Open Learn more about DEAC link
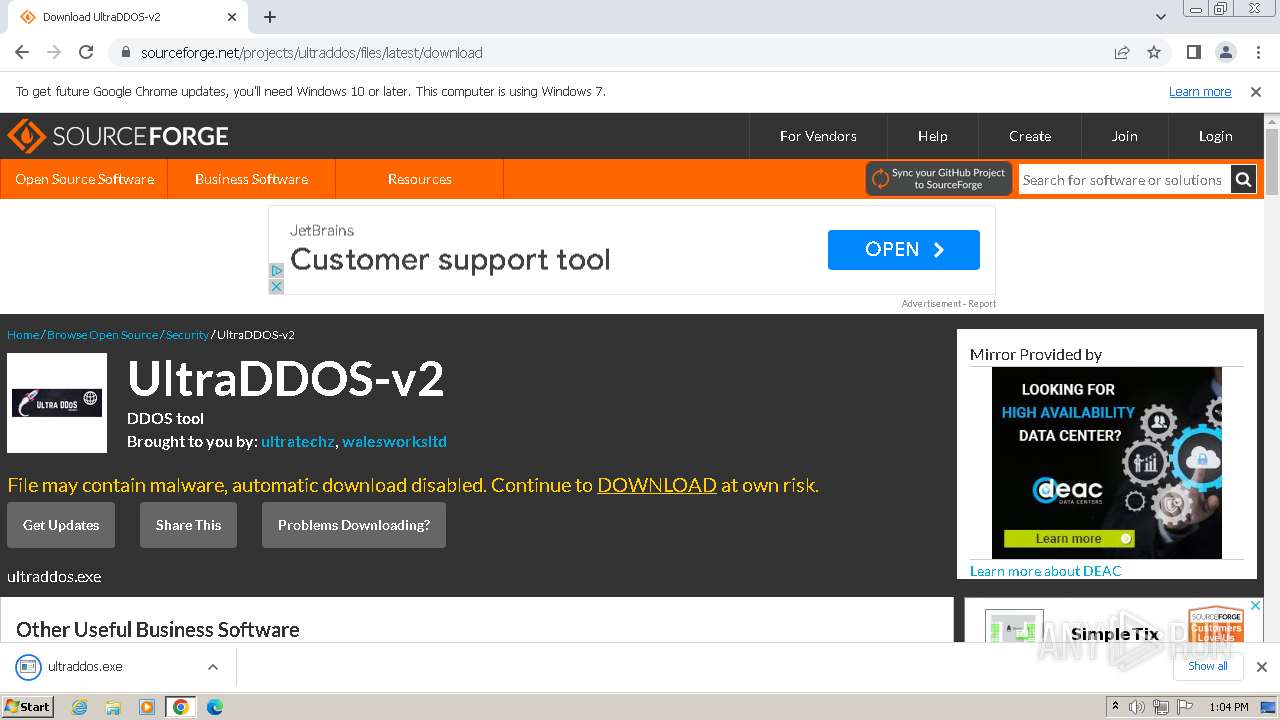 (1045, 571)
